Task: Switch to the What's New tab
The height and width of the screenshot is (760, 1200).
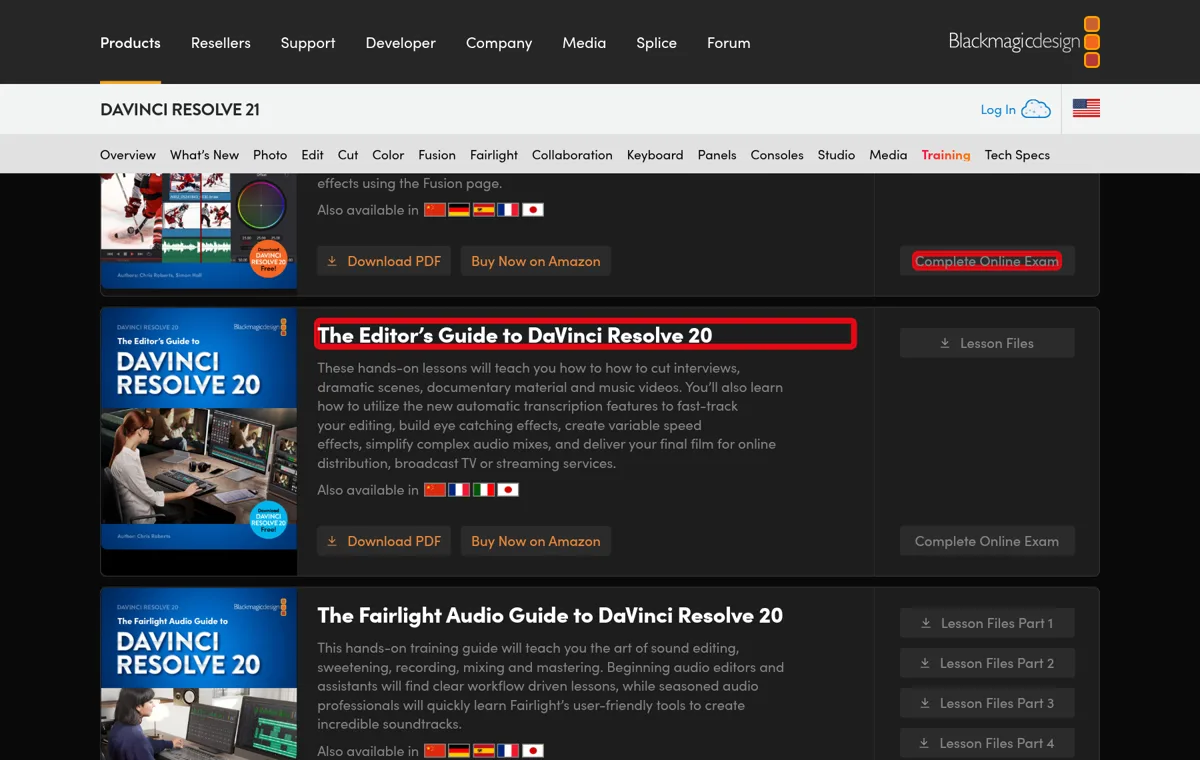Action: (204, 155)
